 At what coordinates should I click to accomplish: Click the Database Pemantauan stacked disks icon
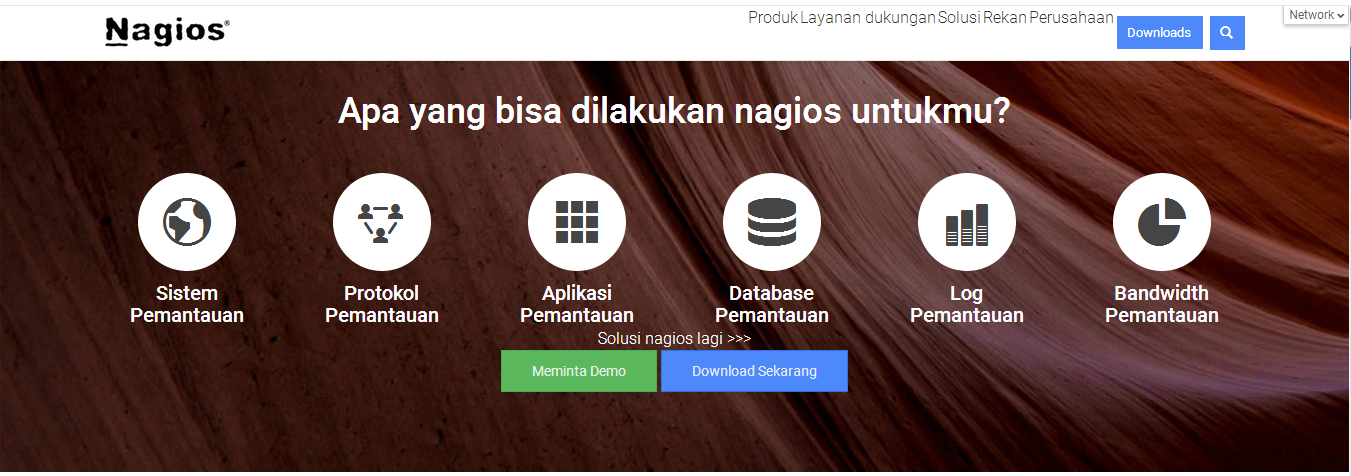tap(771, 222)
